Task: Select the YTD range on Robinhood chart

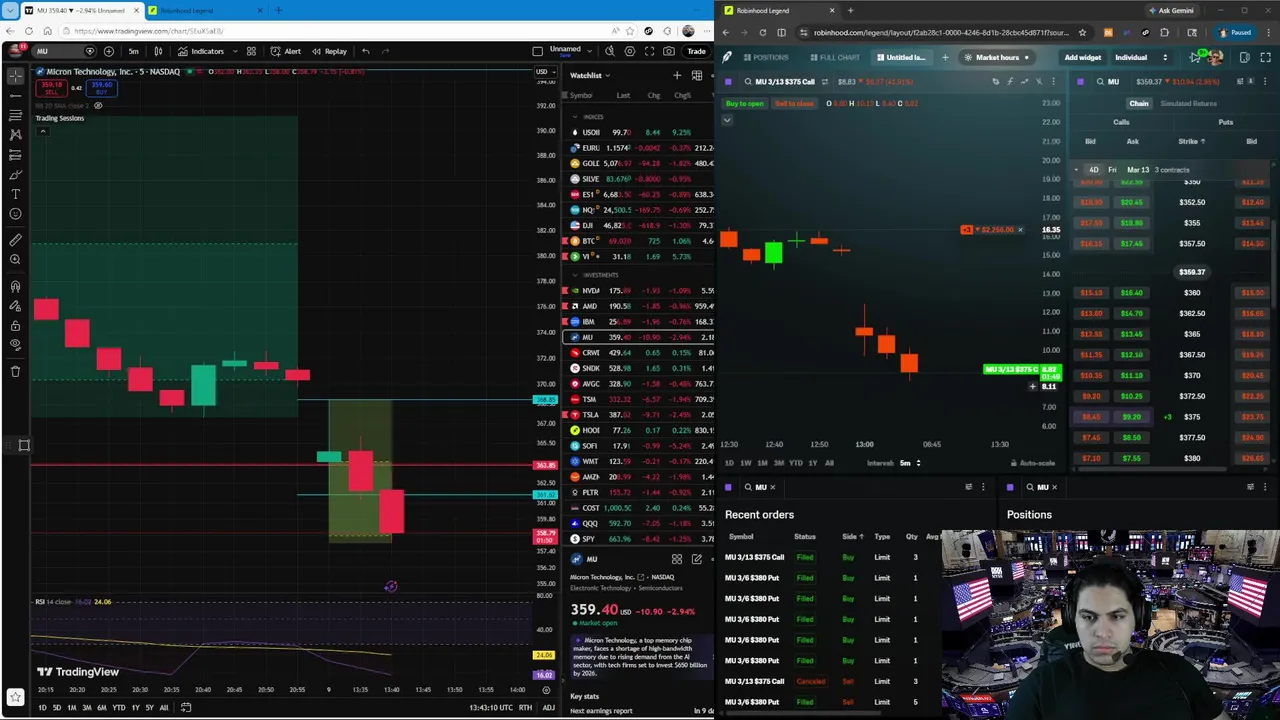Action: [795, 463]
